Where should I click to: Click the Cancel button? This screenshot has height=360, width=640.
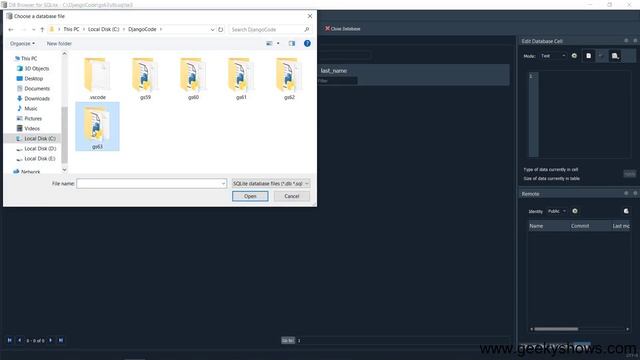coord(292,196)
